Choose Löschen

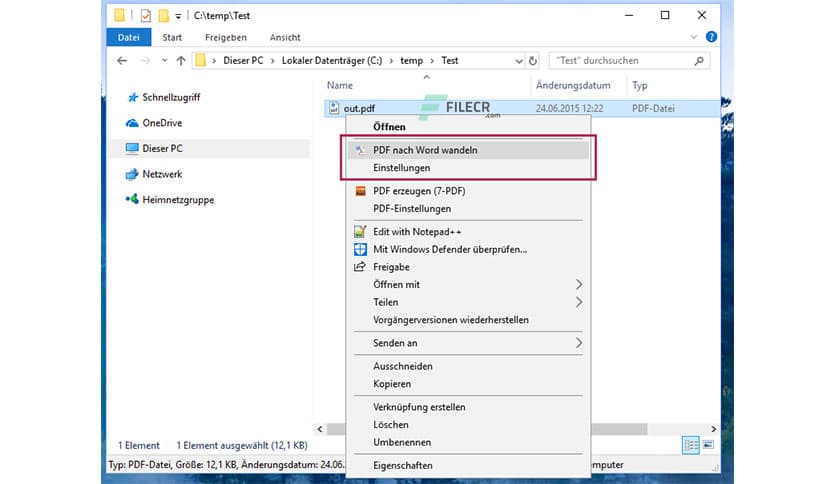click(x=469, y=425)
